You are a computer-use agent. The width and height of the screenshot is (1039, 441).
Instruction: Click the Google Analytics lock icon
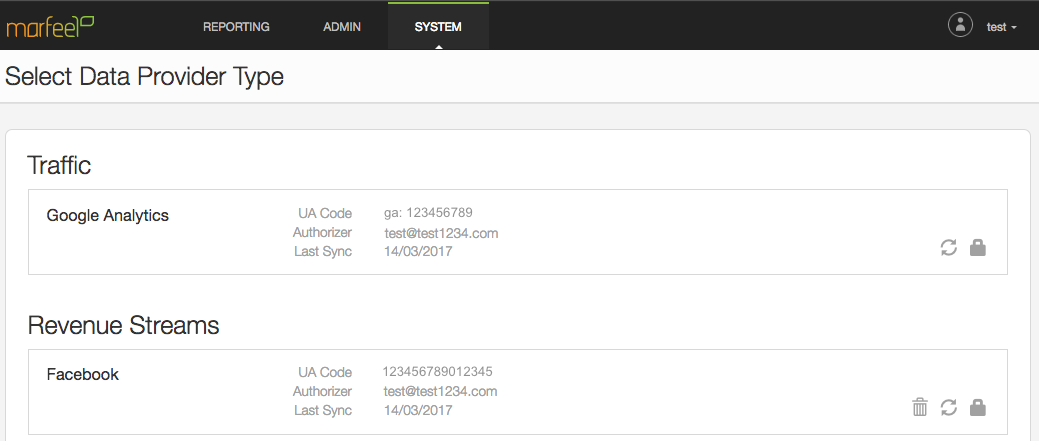(x=978, y=248)
